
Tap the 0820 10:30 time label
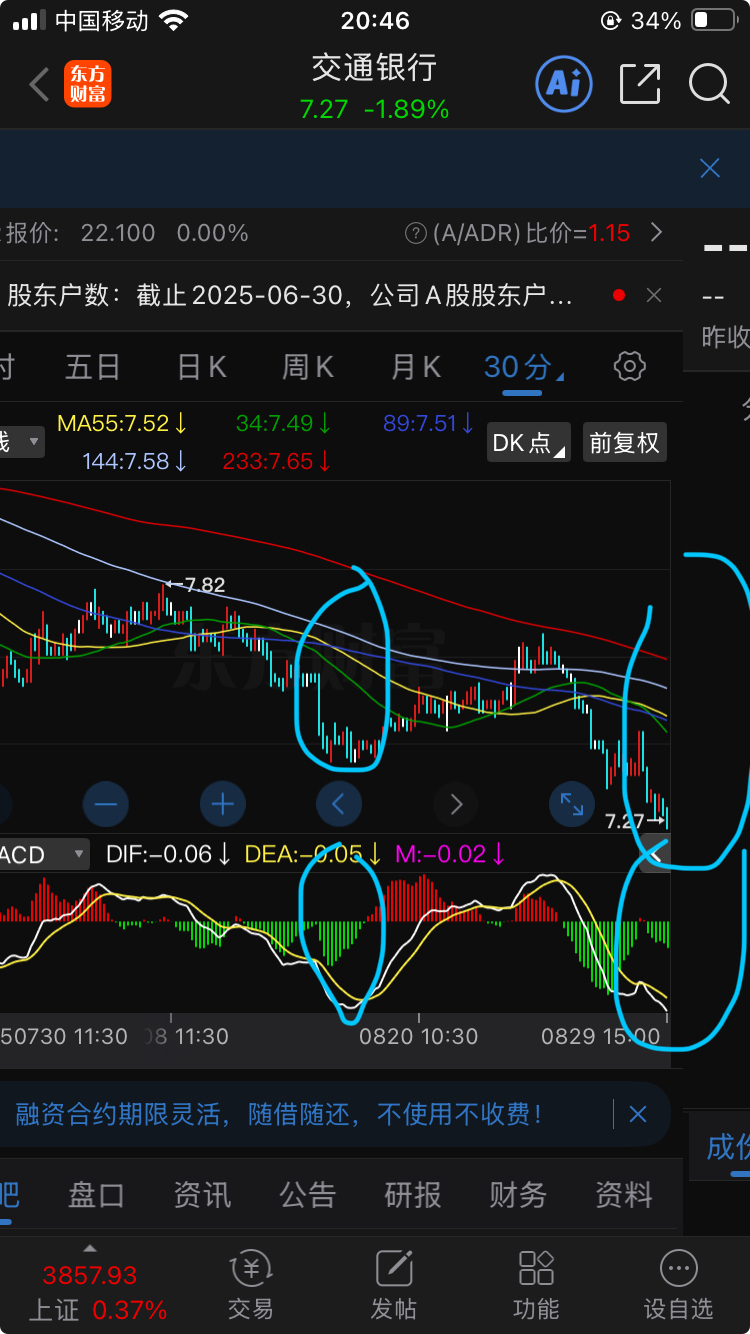419,1036
